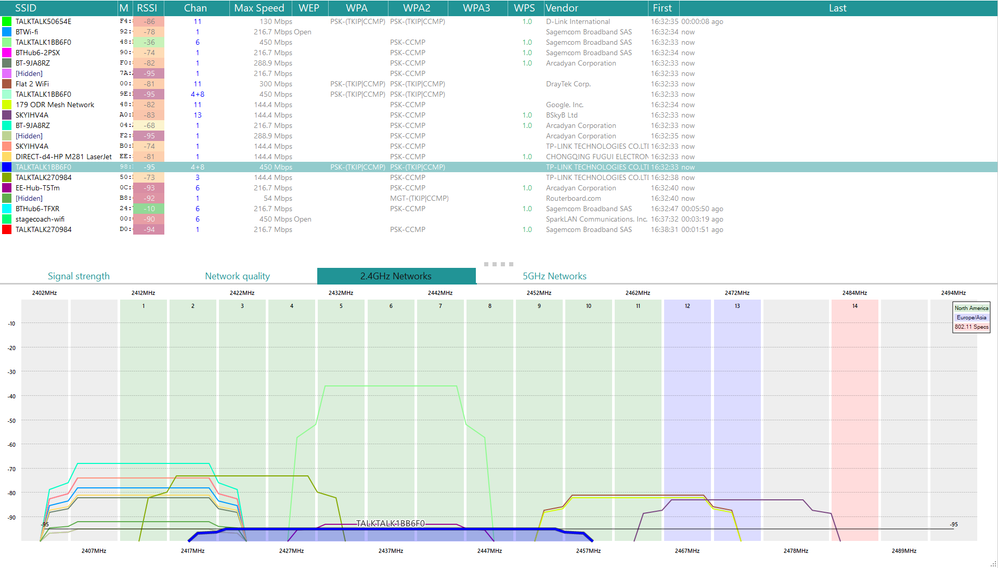
Task: Sort by the Vendor column header
Action: (596, 8)
